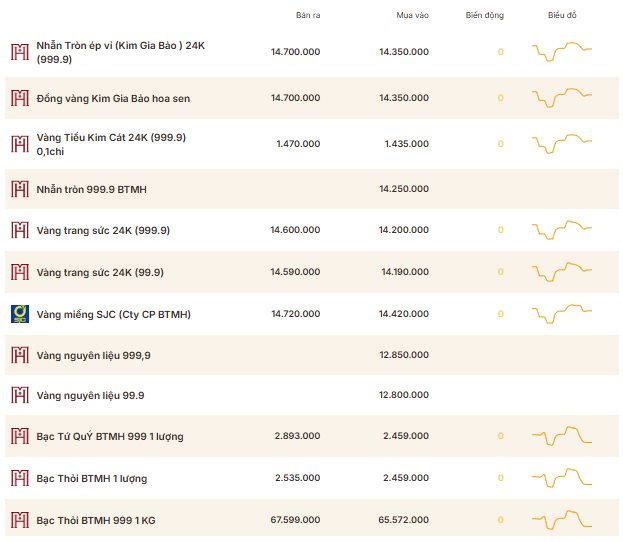
Task: Click logo beside Vàng Tiểu Kim Cát 24K
Action: 20,144
